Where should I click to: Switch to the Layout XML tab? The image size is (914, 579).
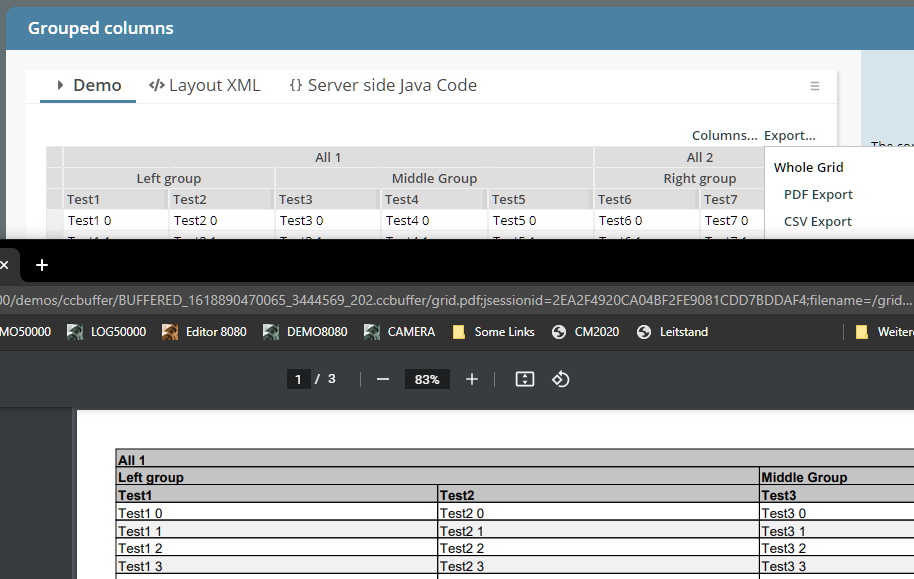coord(204,86)
